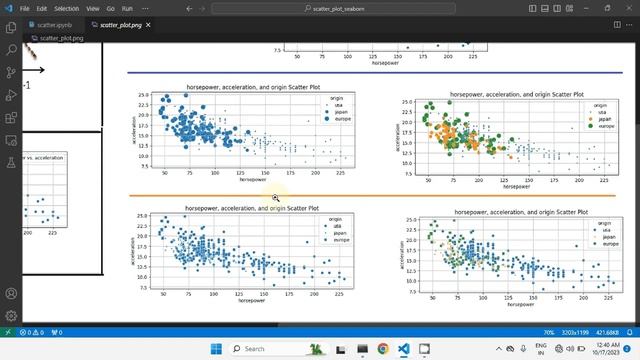Click the bottom-right green and blue scatter plot
The image size is (640, 360).
[x=512, y=257]
